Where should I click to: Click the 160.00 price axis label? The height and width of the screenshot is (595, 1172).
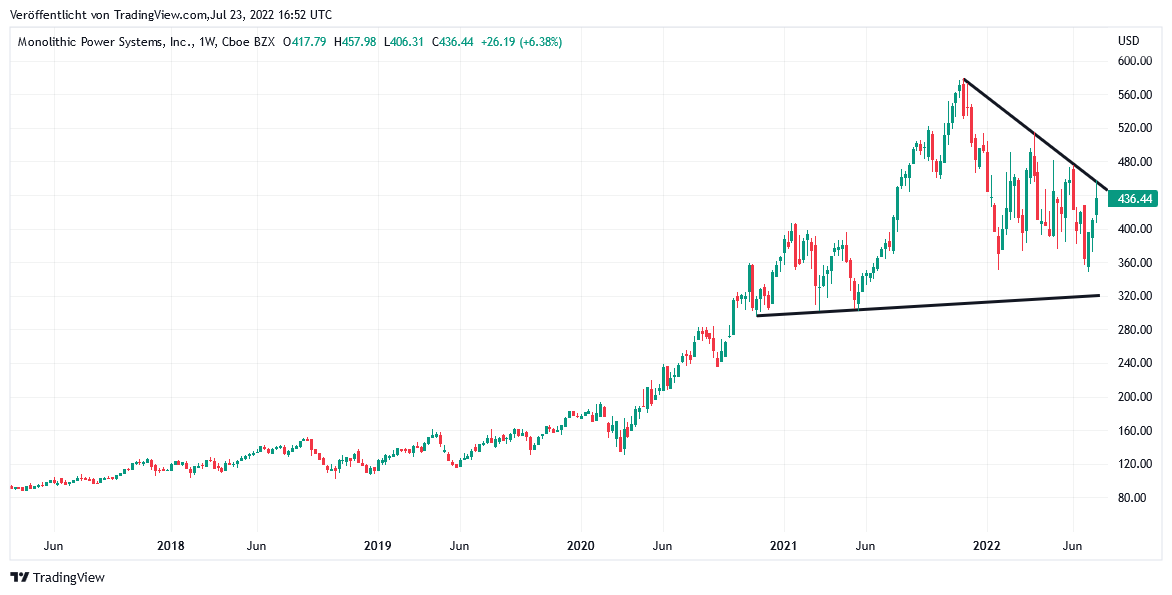click(x=1133, y=431)
